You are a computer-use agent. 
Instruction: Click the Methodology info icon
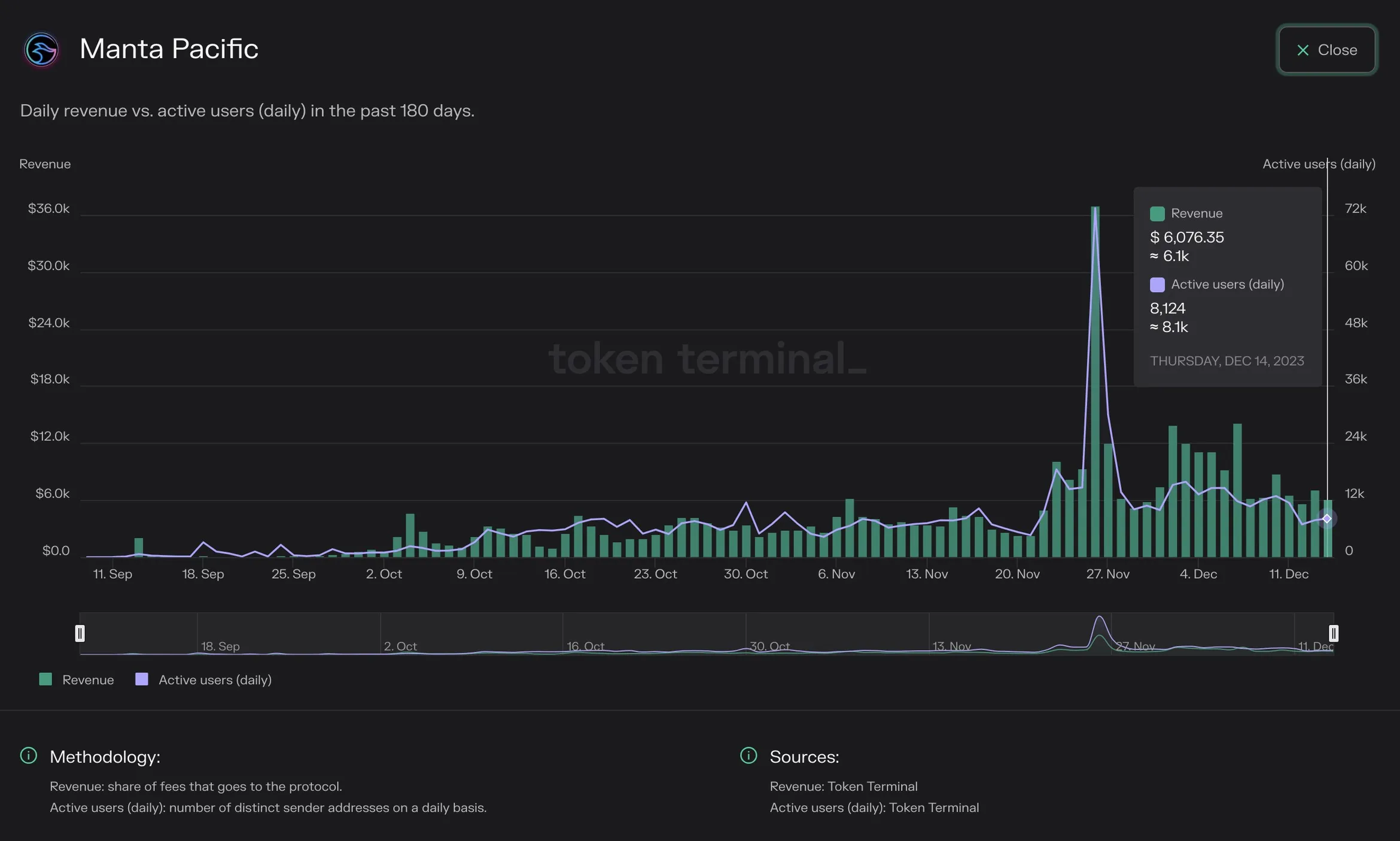click(28, 755)
